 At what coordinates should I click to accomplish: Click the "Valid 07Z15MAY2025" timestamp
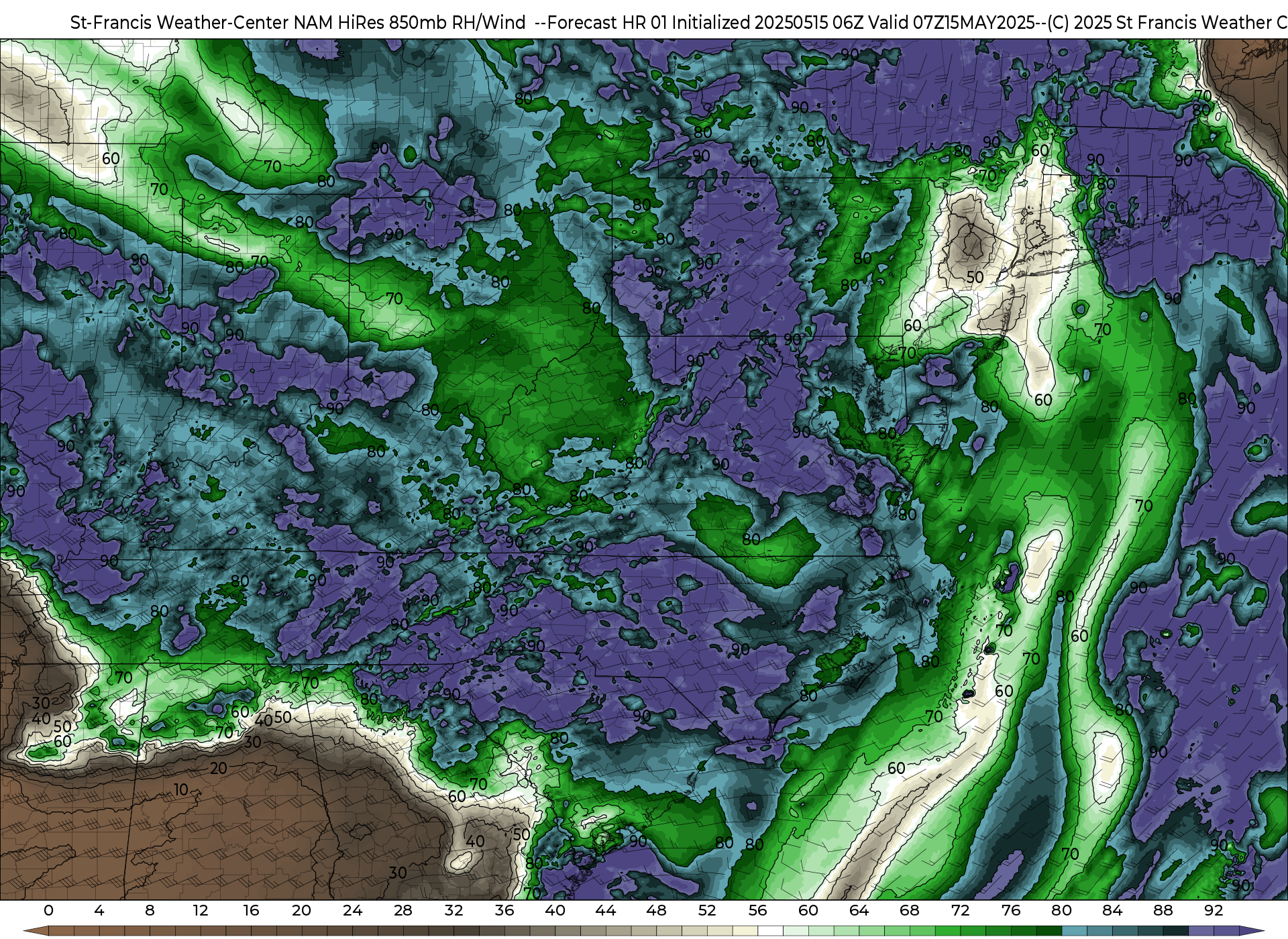[x=952, y=23]
